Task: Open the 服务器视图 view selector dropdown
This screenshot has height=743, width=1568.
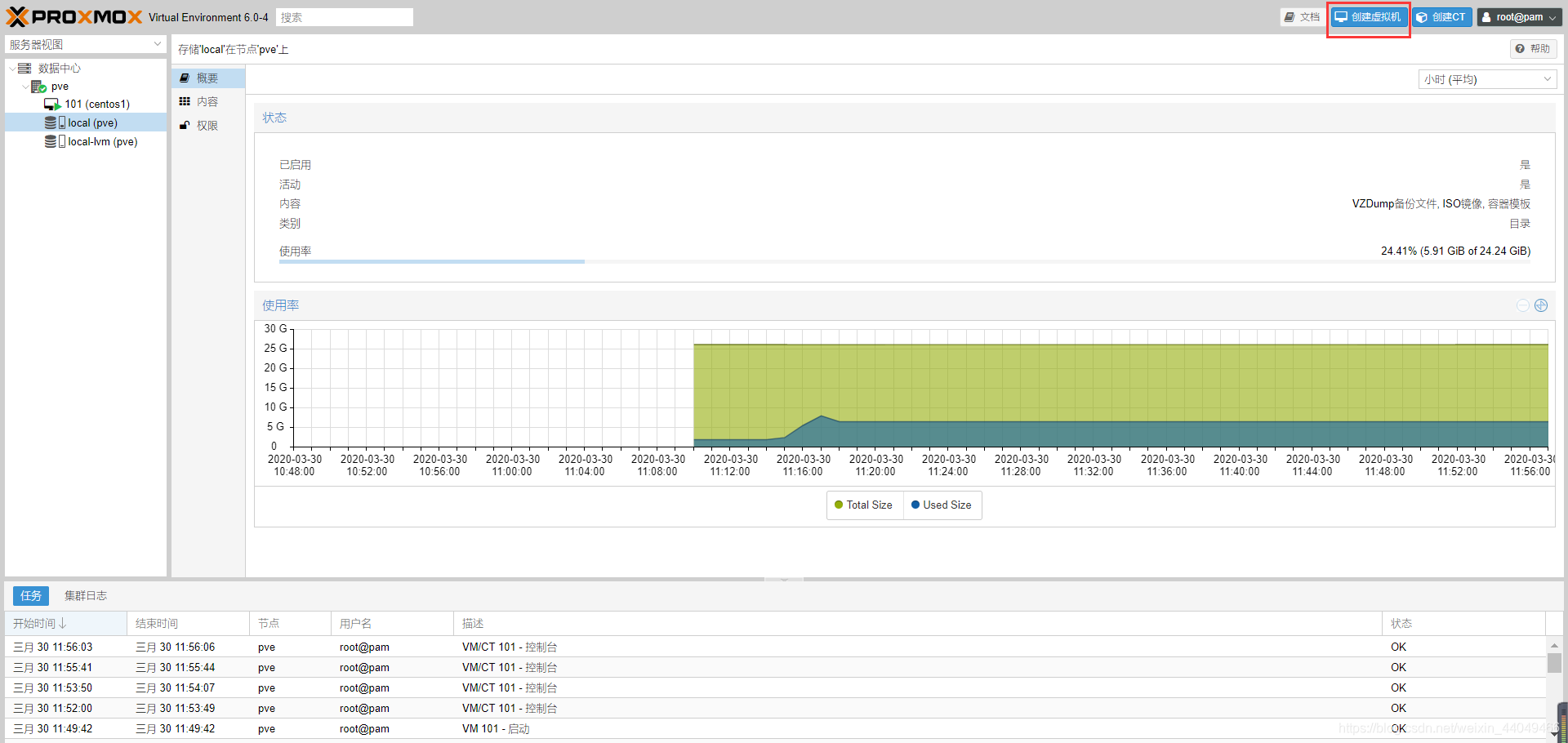Action: pos(85,44)
